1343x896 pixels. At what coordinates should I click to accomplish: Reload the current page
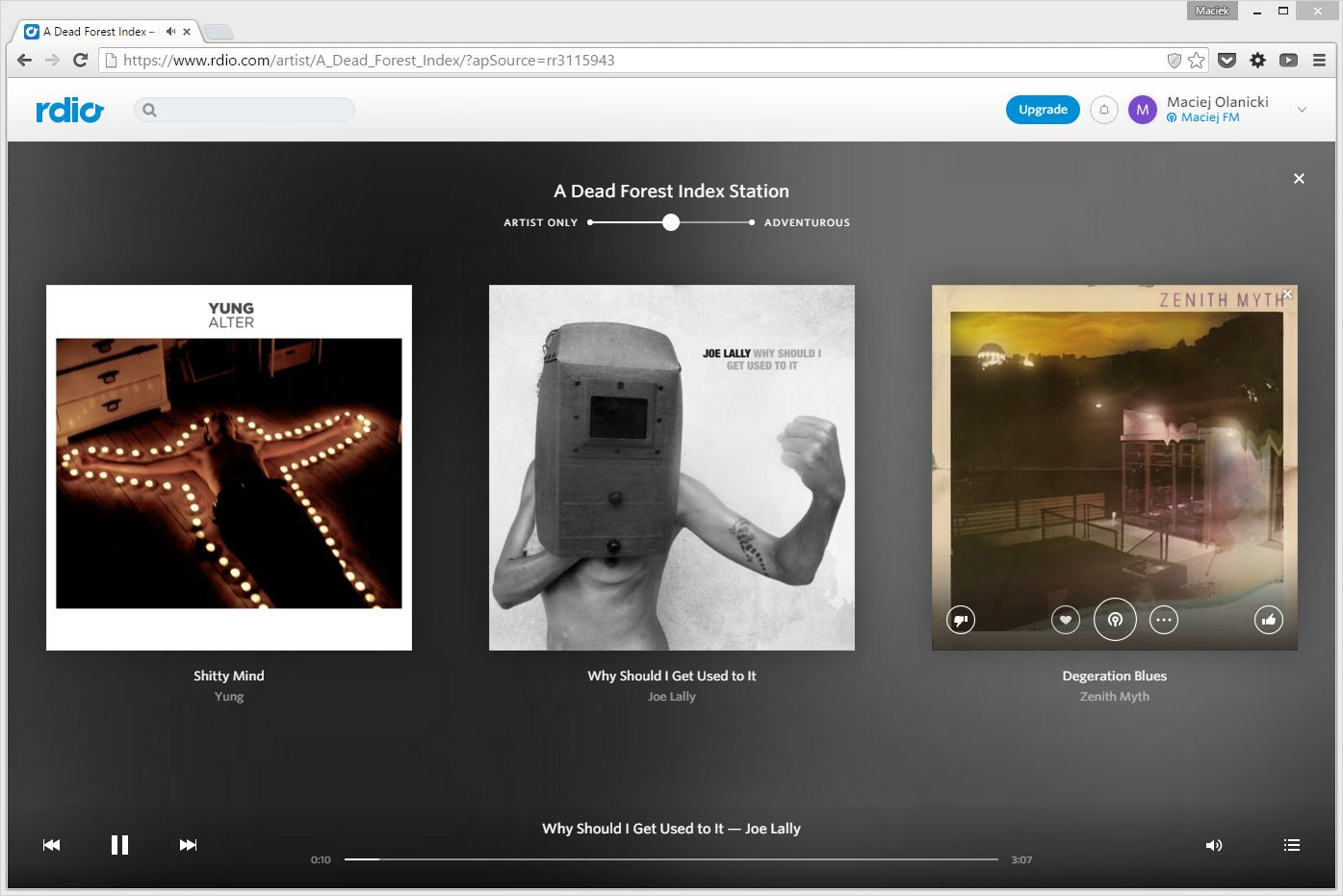[81, 60]
